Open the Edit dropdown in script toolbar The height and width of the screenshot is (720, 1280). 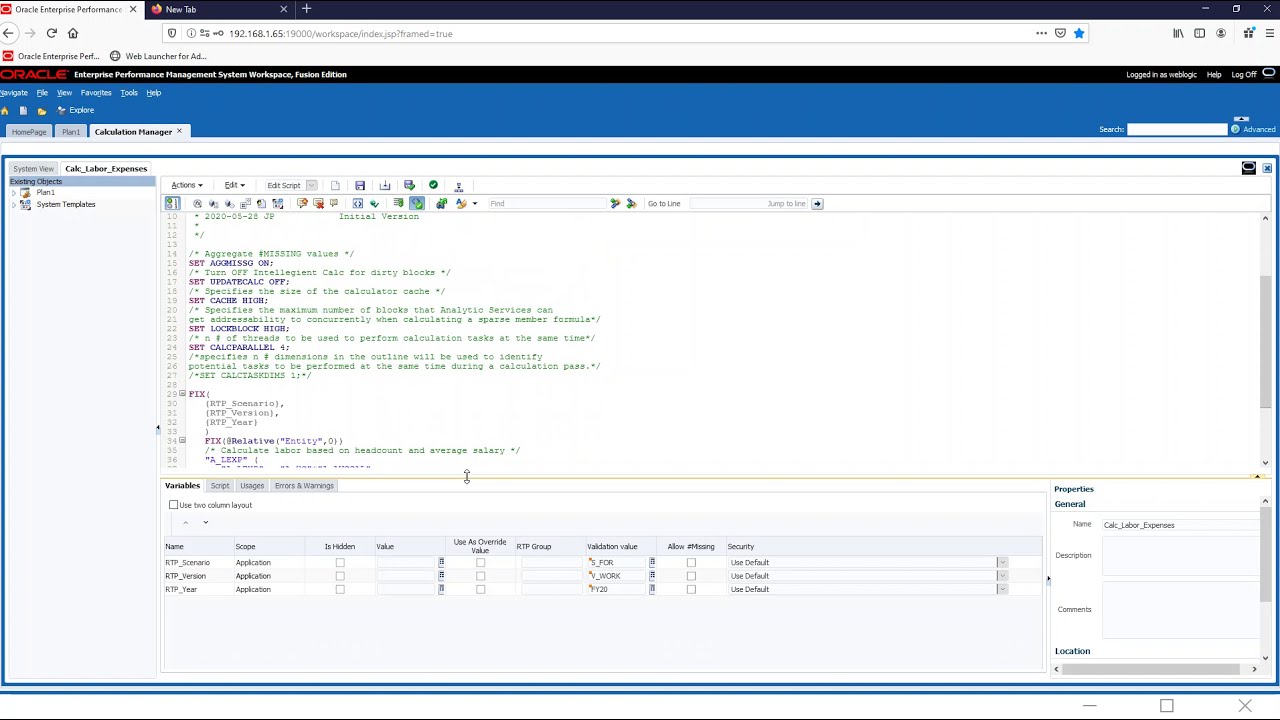click(235, 185)
